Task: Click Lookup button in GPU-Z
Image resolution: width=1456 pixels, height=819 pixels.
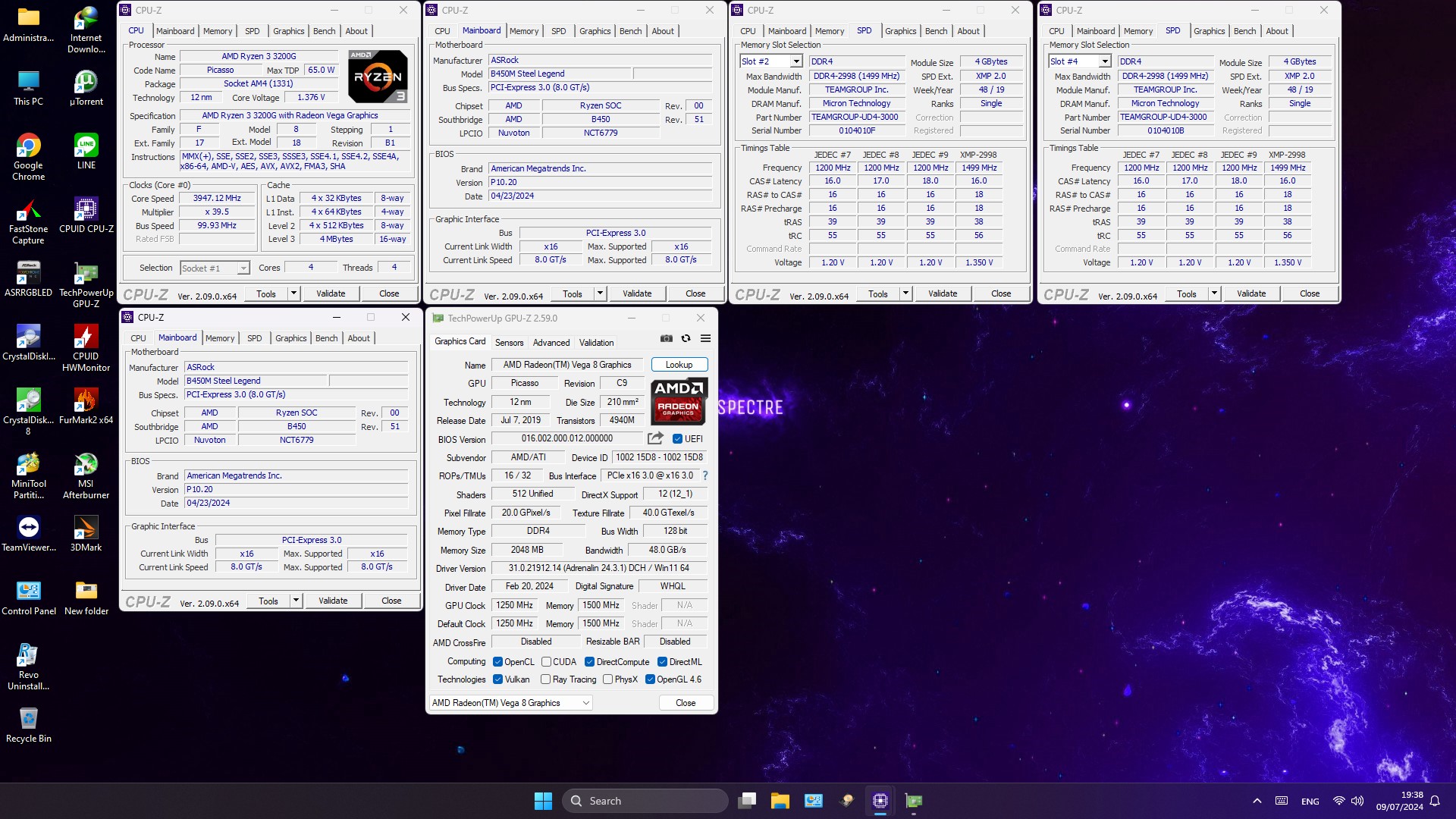Action: click(679, 365)
